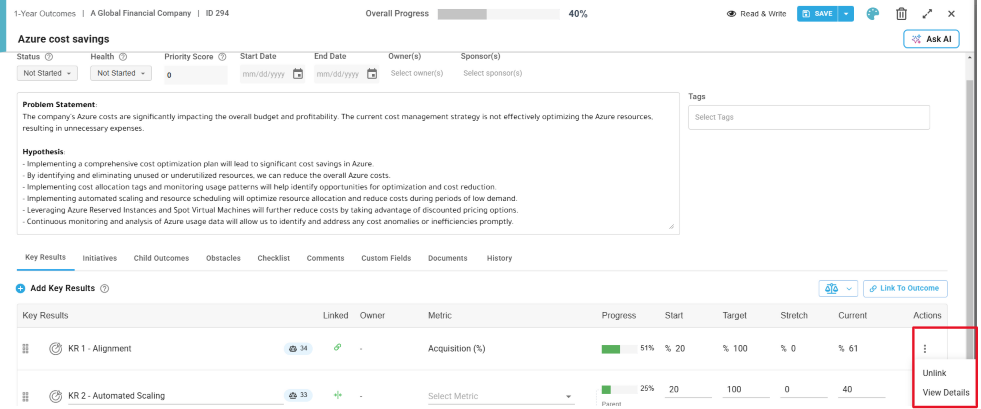Click the Start Date mm/dd/yyyy field
The height and width of the screenshot is (409, 981).
coord(266,74)
